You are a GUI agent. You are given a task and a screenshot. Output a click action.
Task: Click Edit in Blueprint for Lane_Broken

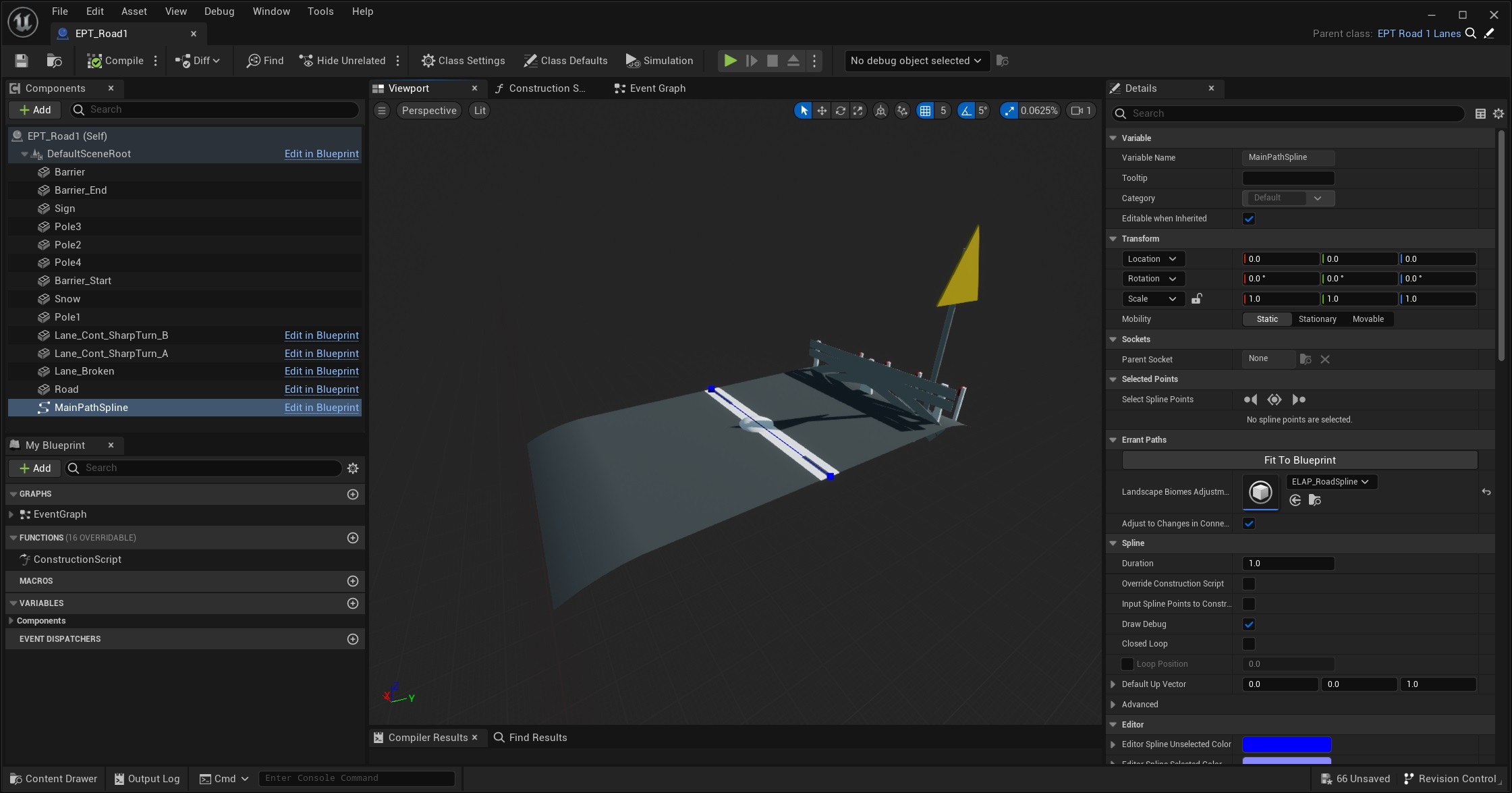click(321, 371)
